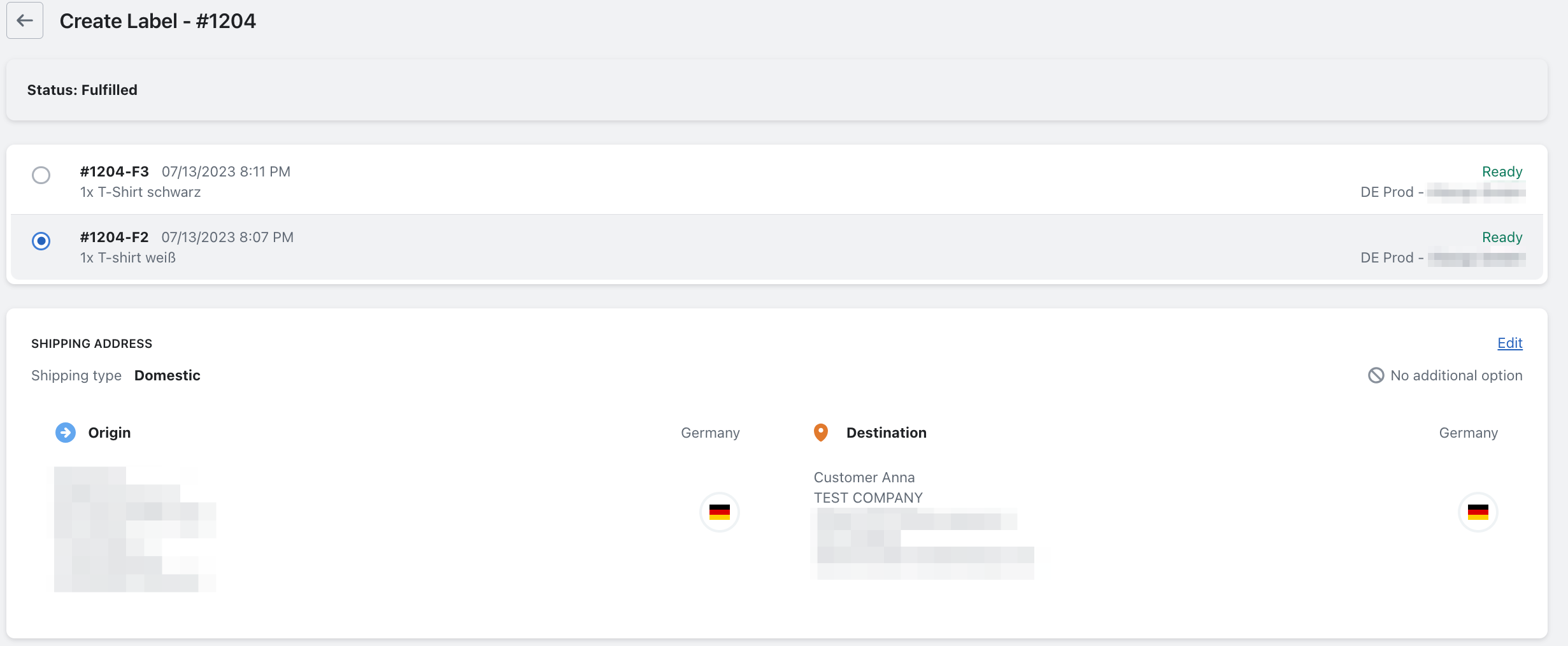Open the shipping address Edit link

1509,343
